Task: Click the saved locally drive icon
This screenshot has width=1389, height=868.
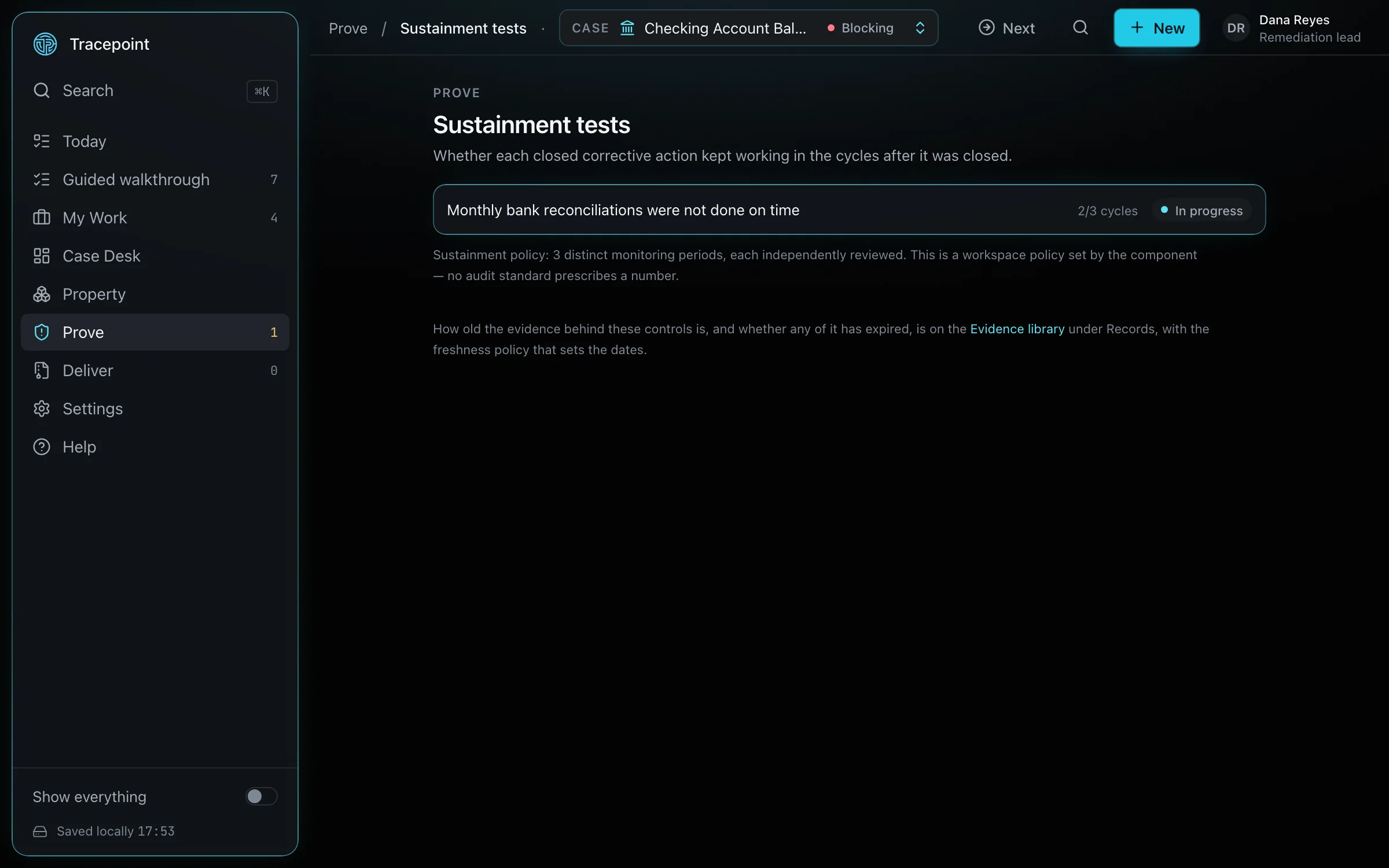Action: (x=40, y=832)
